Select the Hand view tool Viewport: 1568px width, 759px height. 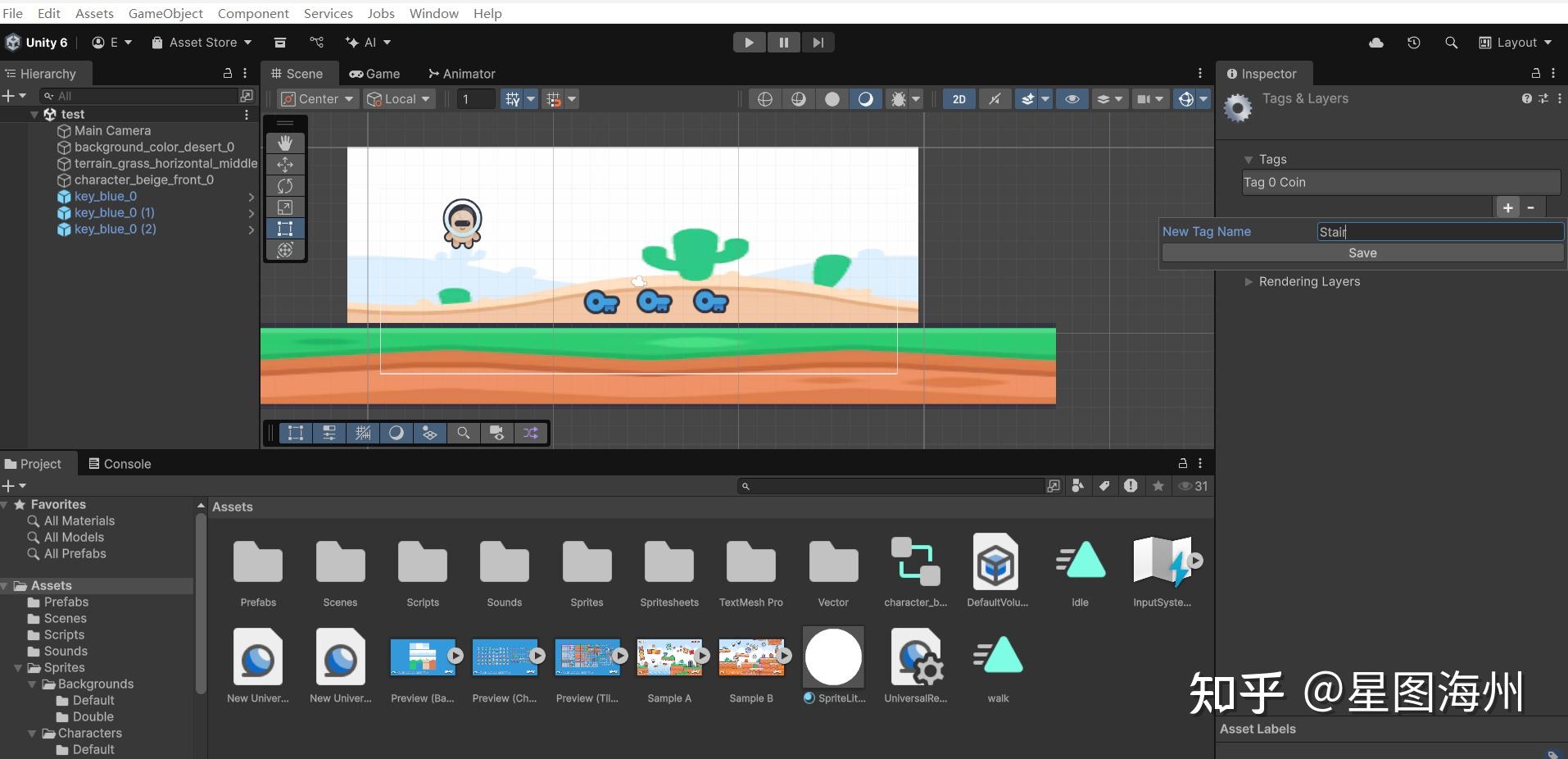pyautogui.click(x=285, y=143)
